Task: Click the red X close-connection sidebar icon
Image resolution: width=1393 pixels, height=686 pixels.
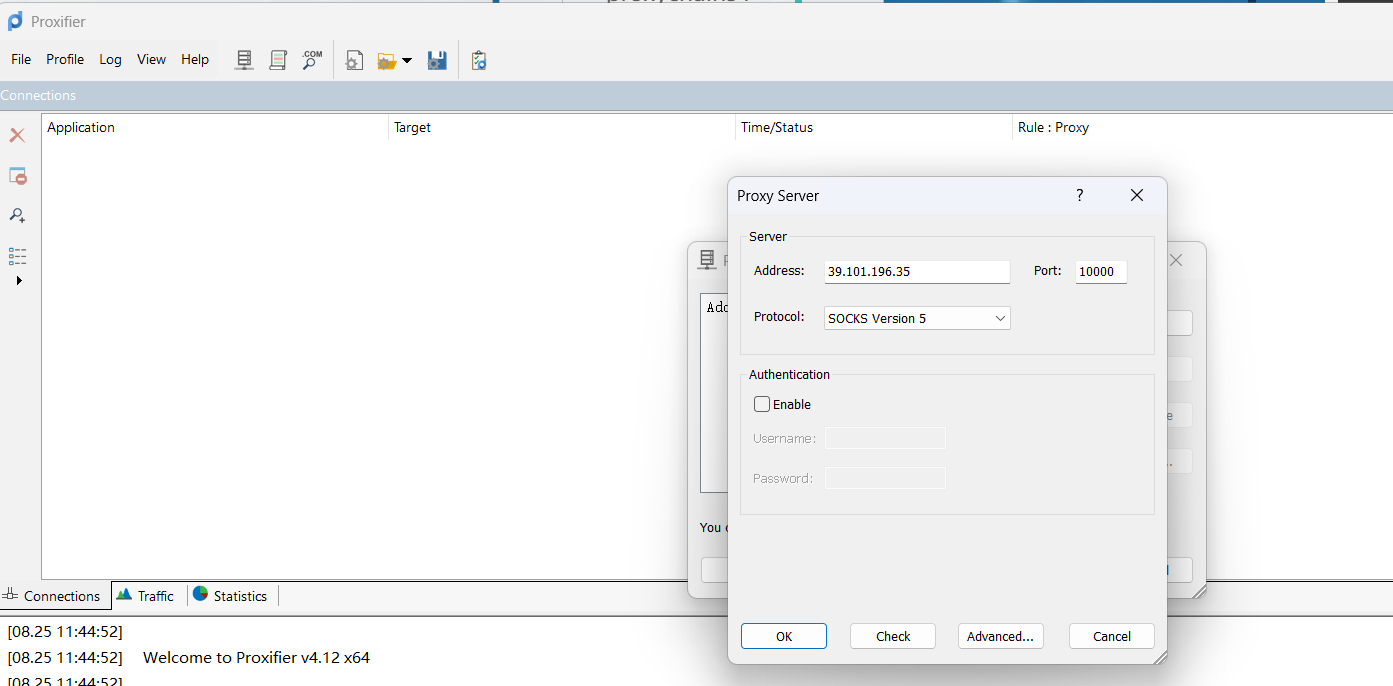Action: pyautogui.click(x=17, y=135)
